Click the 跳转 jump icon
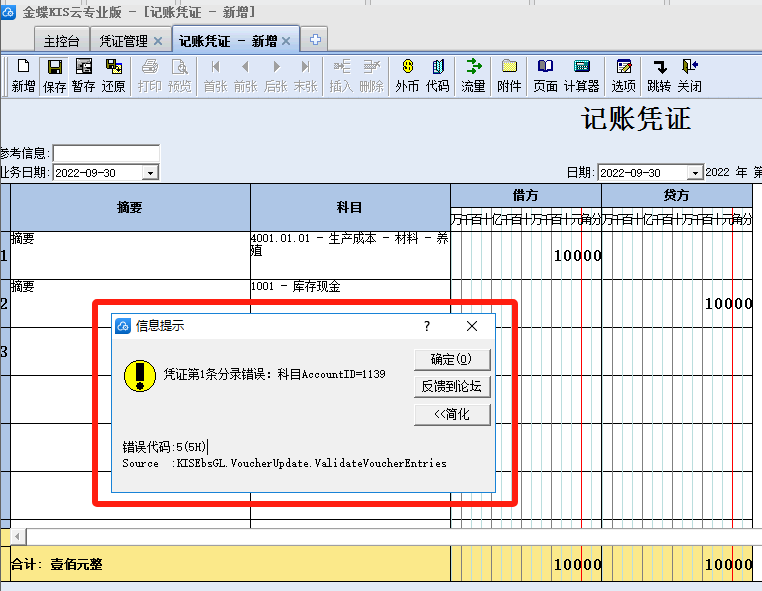This screenshot has width=762, height=591. pos(659,76)
